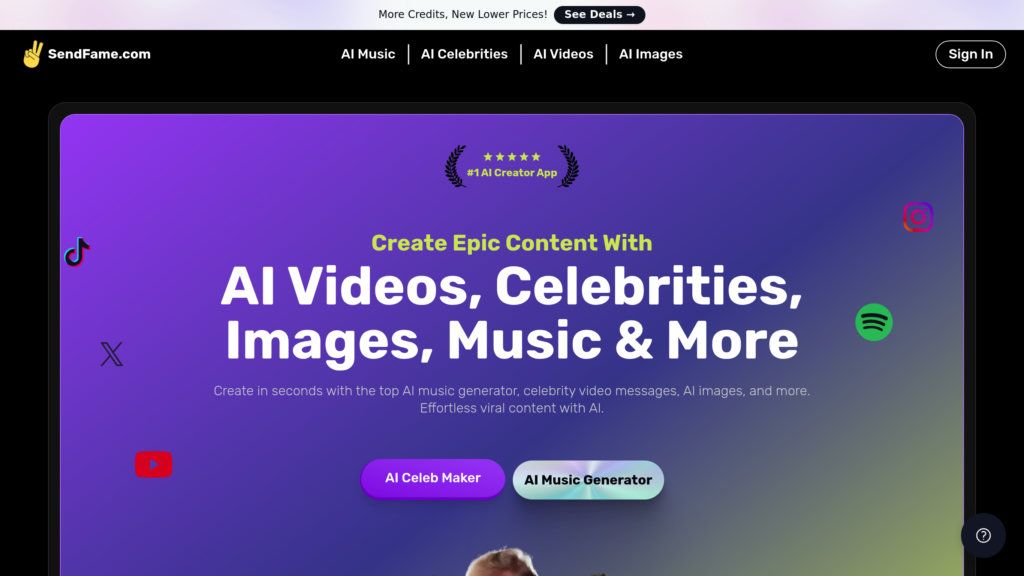The height and width of the screenshot is (576, 1024).
Task: Click the green Spotify logo icon
Action: [x=874, y=322]
